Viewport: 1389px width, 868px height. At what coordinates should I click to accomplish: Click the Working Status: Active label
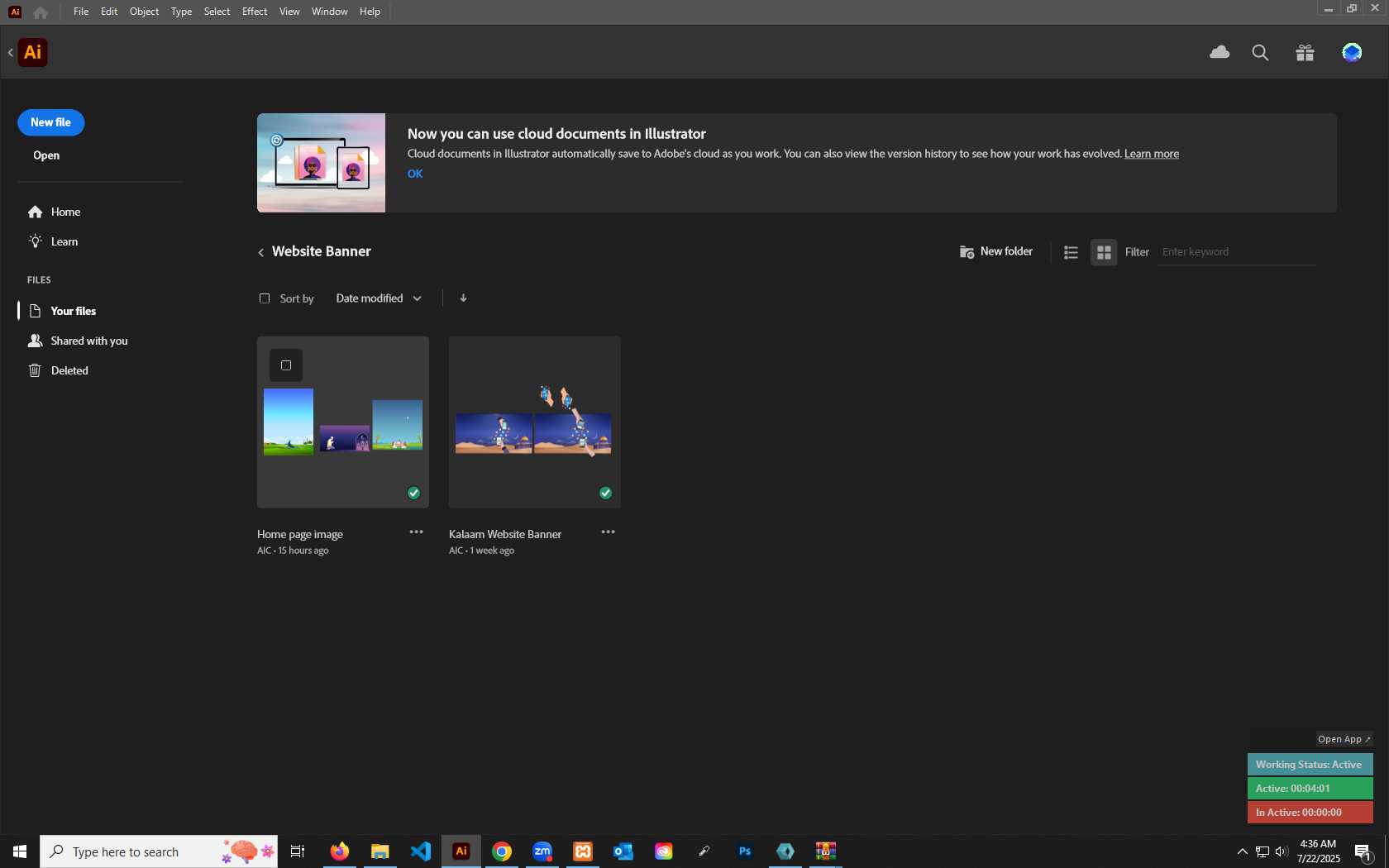[x=1310, y=765]
